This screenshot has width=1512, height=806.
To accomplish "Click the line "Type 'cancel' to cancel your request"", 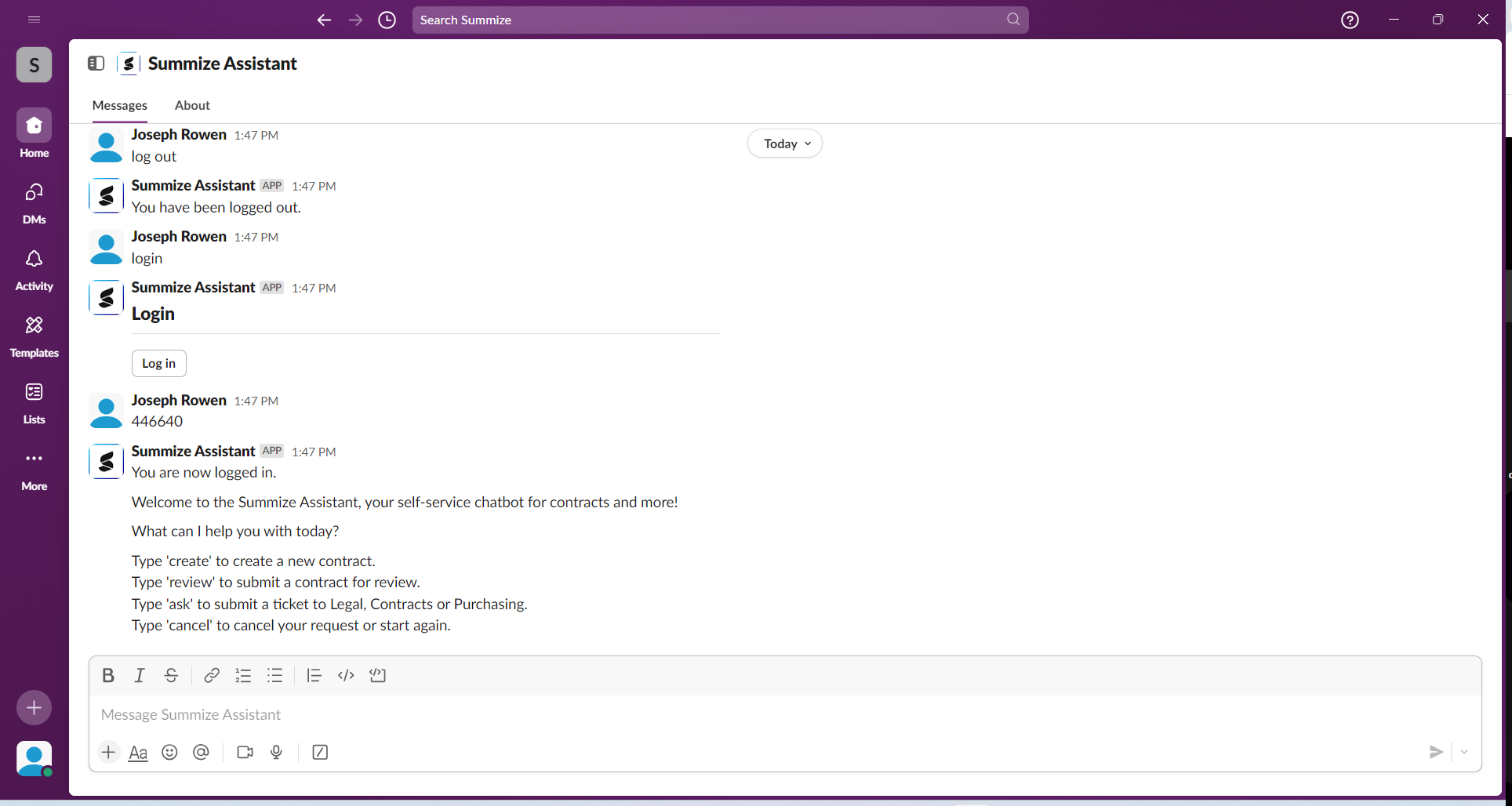I will pyautogui.click(x=291, y=626).
